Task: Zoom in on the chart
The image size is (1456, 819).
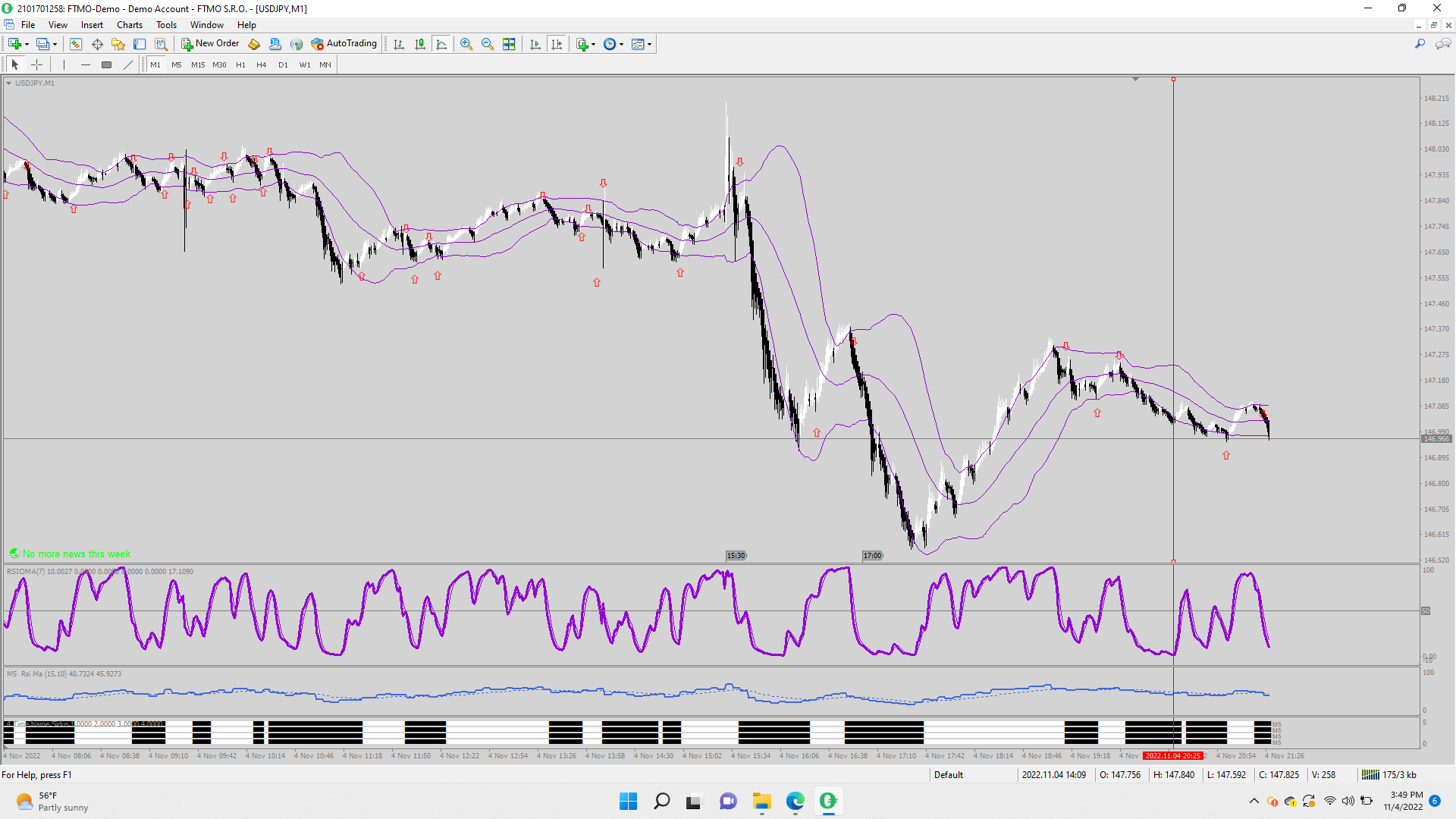Action: coord(466,44)
